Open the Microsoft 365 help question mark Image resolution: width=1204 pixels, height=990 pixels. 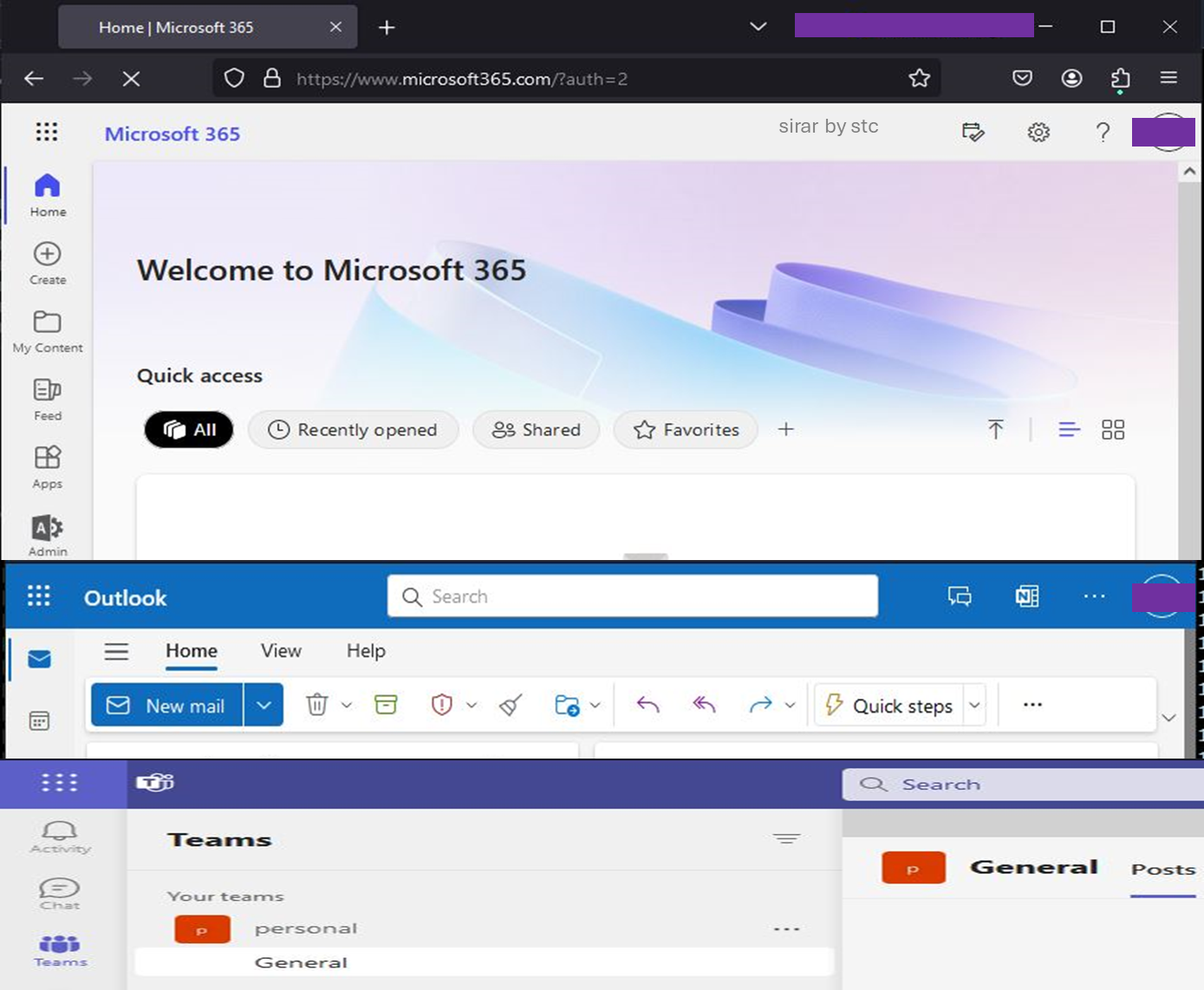tap(1103, 133)
